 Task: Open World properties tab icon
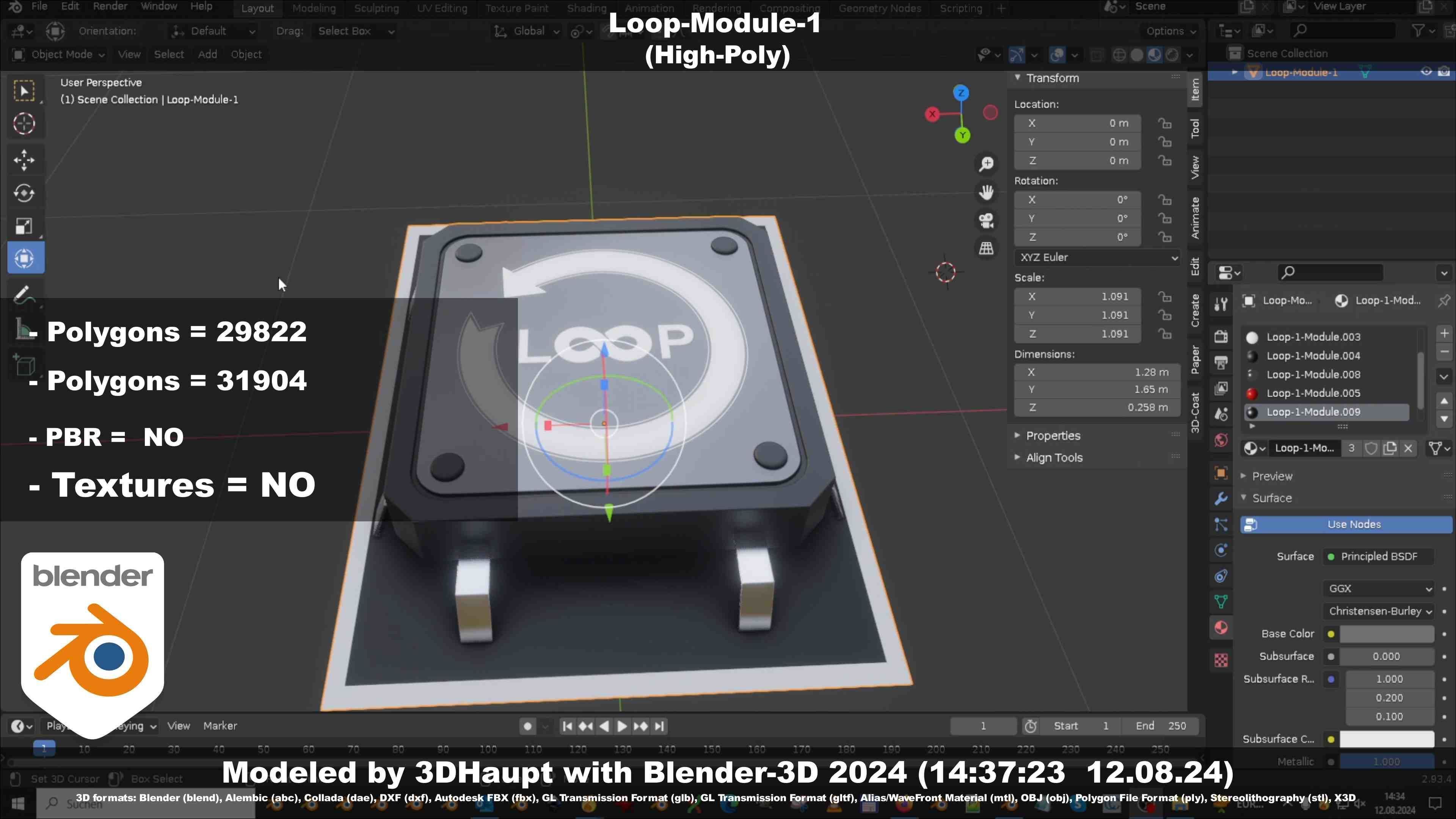coord(1221,440)
